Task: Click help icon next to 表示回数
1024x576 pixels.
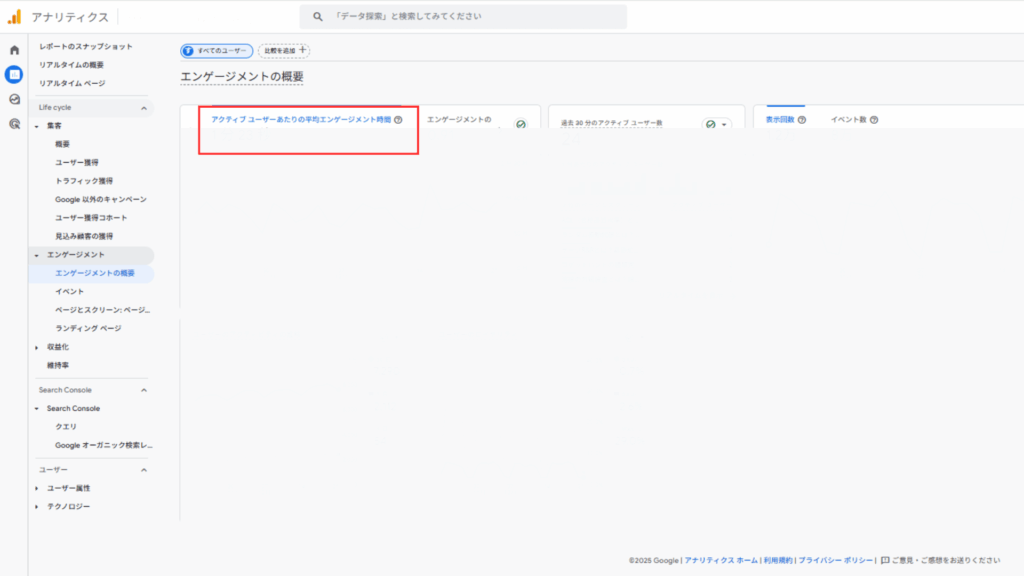Action: click(x=802, y=120)
